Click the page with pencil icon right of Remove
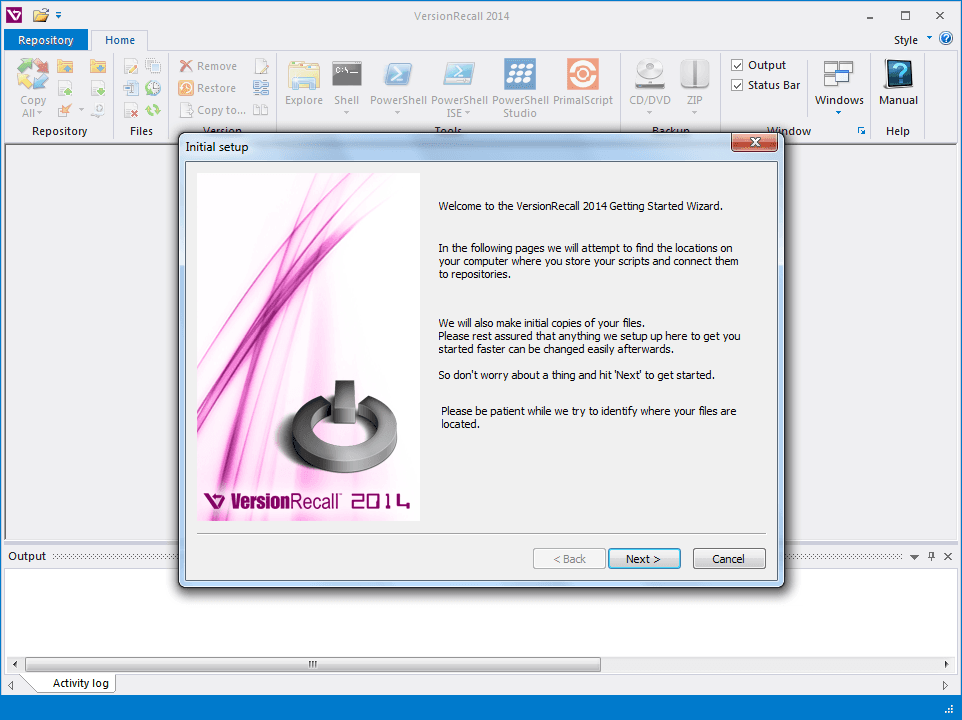The width and height of the screenshot is (962, 720). [261, 66]
